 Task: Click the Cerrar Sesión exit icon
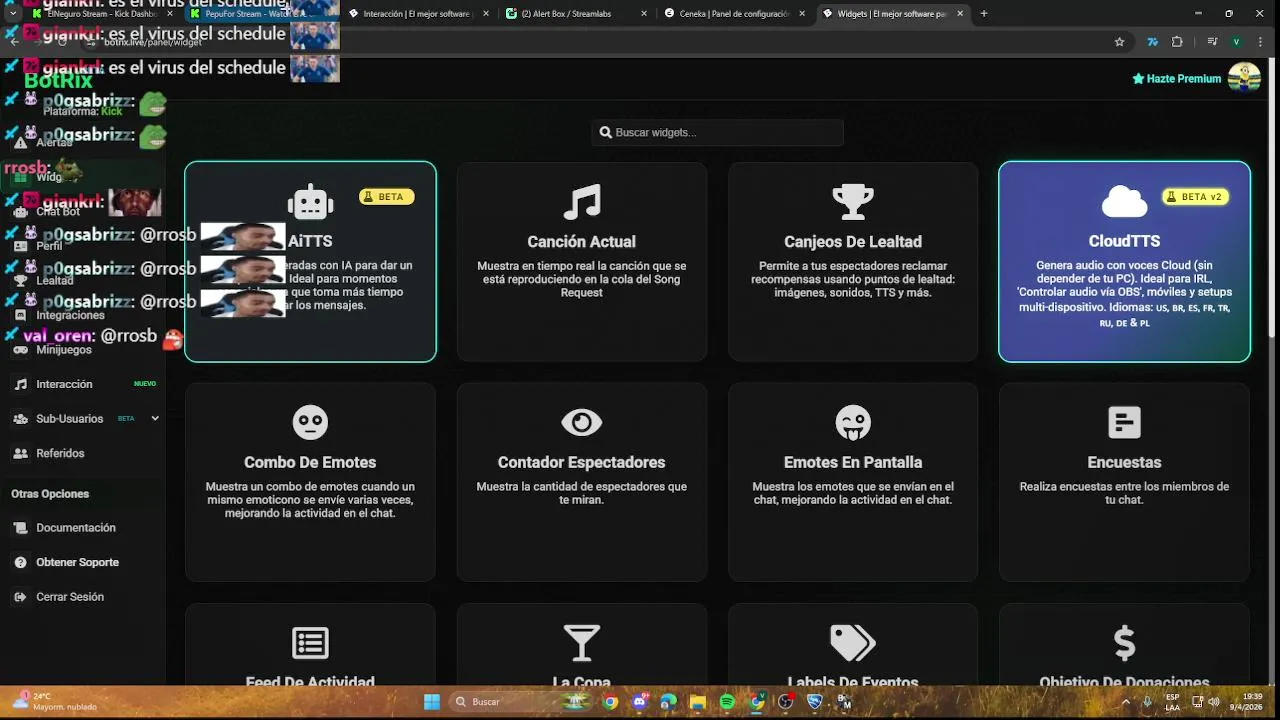click(x=20, y=597)
